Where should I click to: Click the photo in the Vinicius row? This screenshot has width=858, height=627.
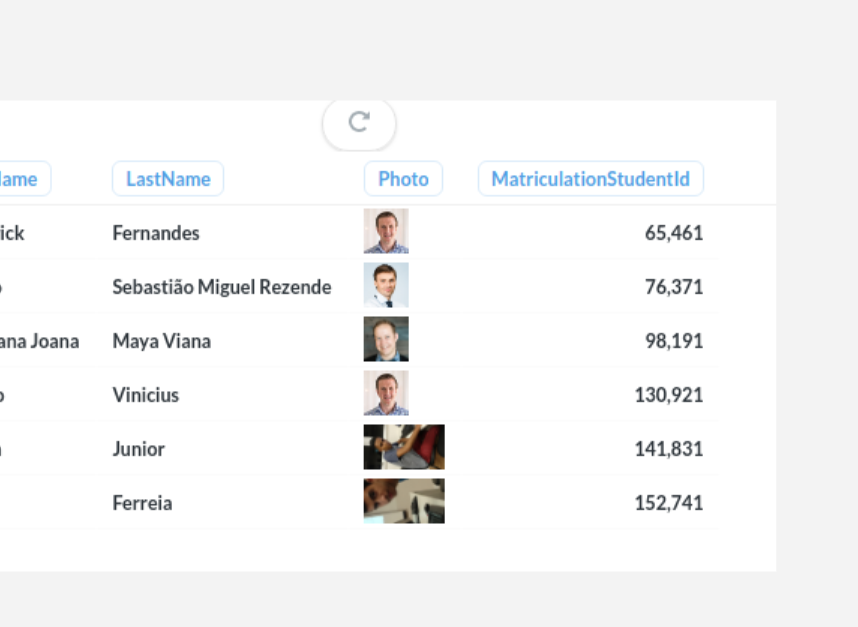[387, 392]
